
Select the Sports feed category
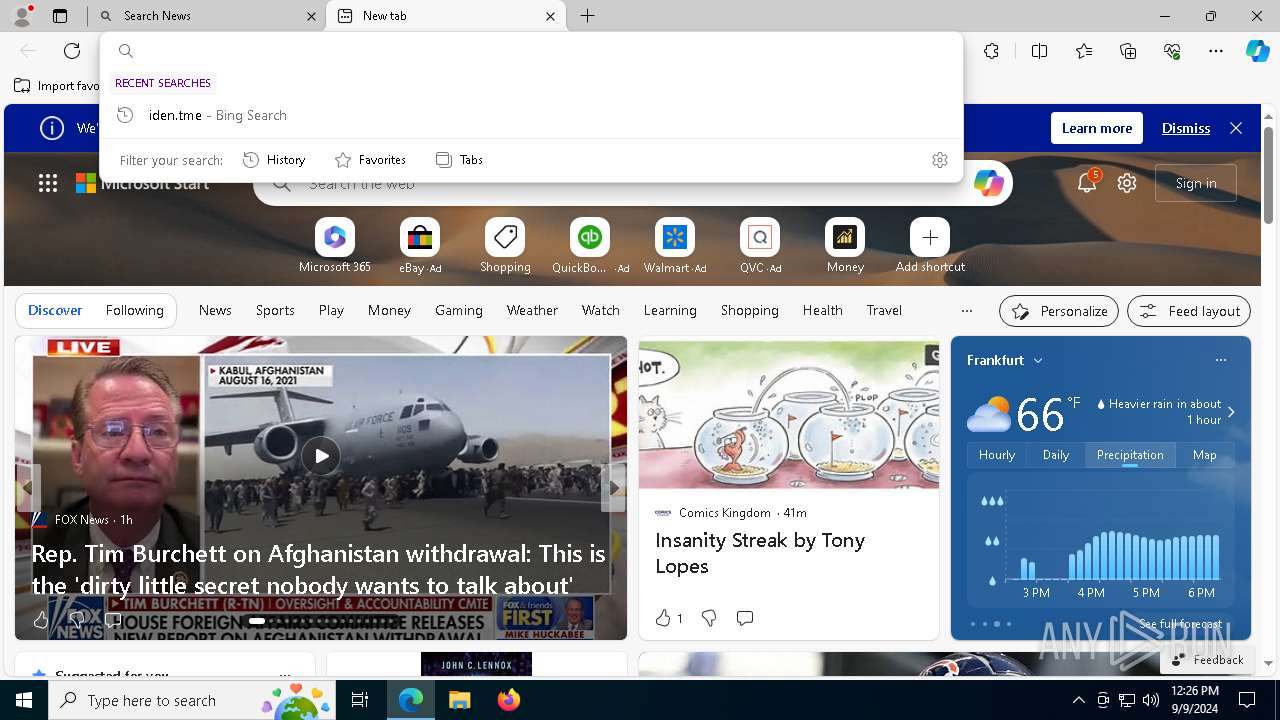coord(275,311)
